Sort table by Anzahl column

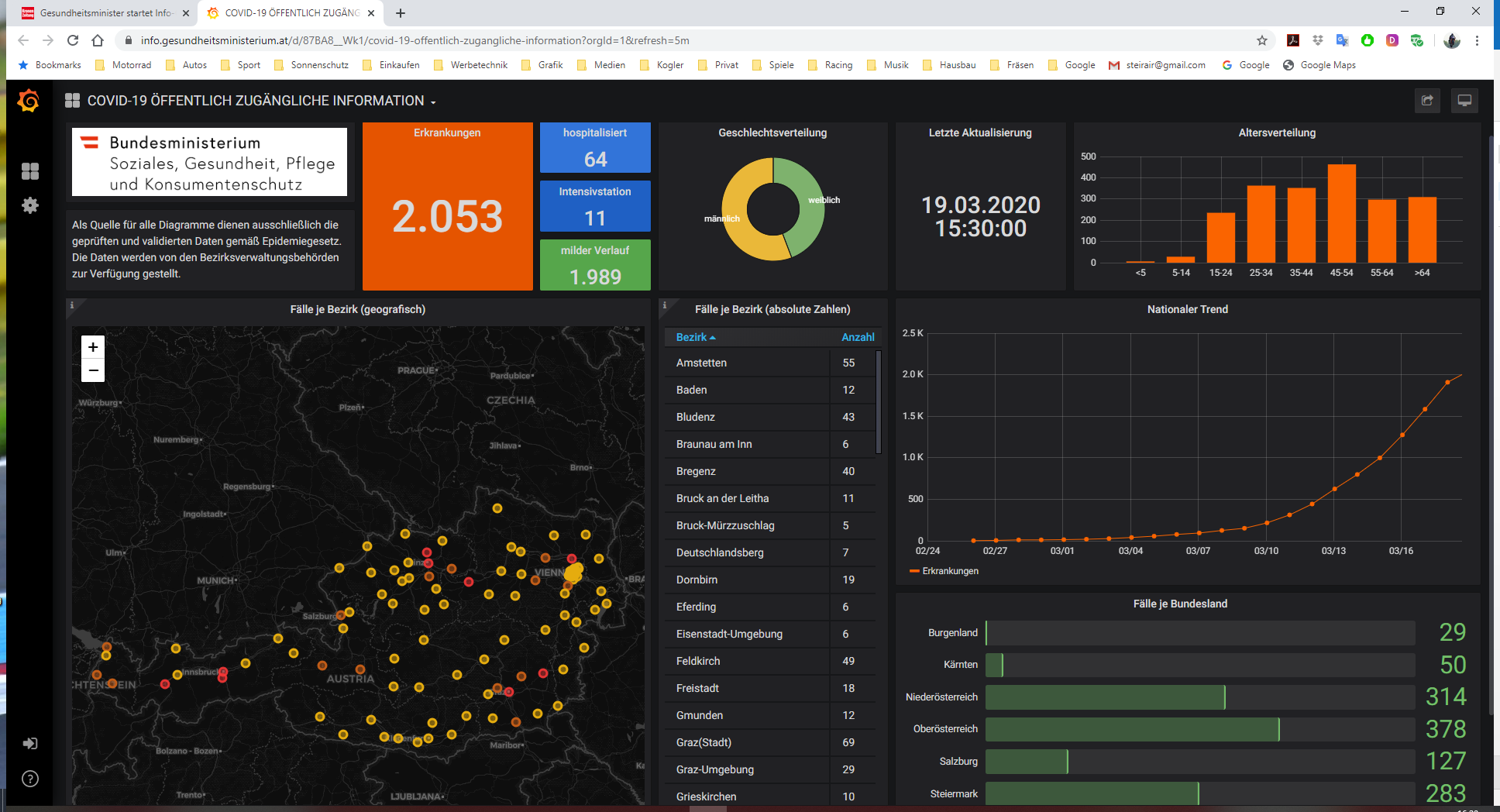[858, 337]
